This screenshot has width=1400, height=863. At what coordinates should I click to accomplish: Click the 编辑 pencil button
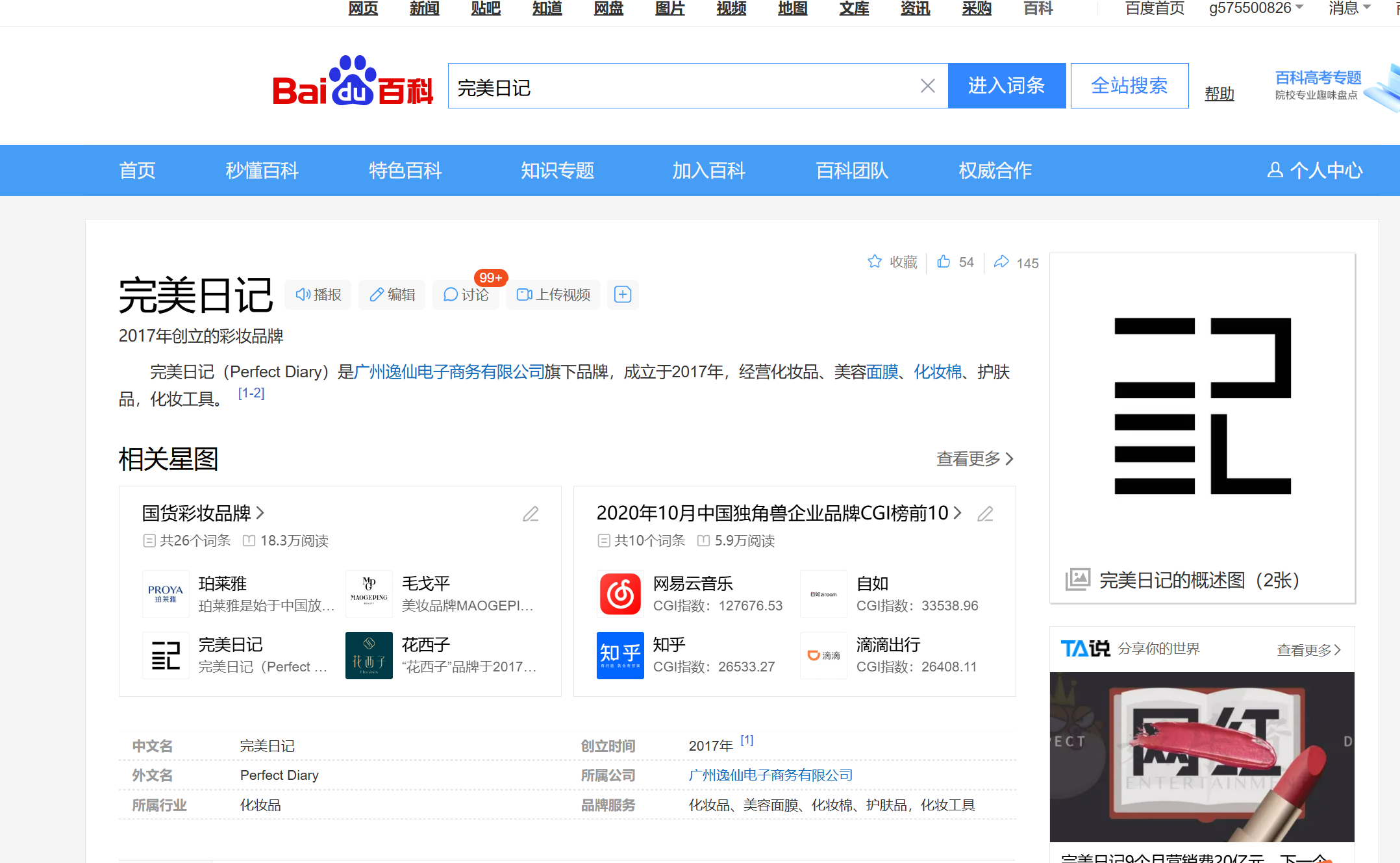[392, 295]
